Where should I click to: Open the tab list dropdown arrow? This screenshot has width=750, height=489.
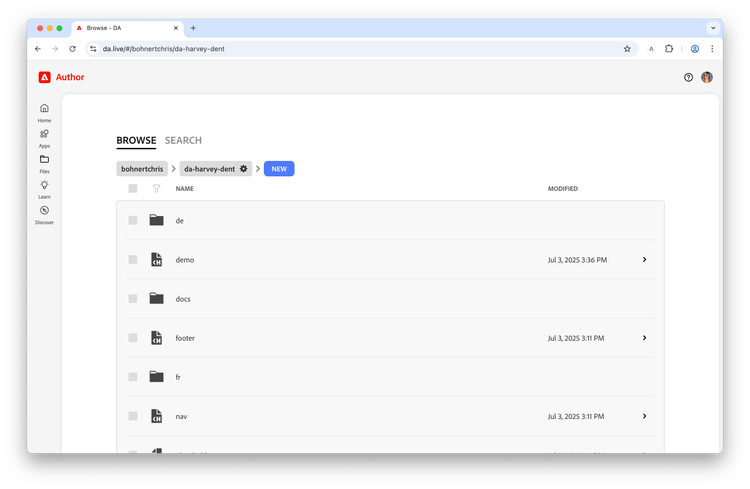(x=713, y=28)
